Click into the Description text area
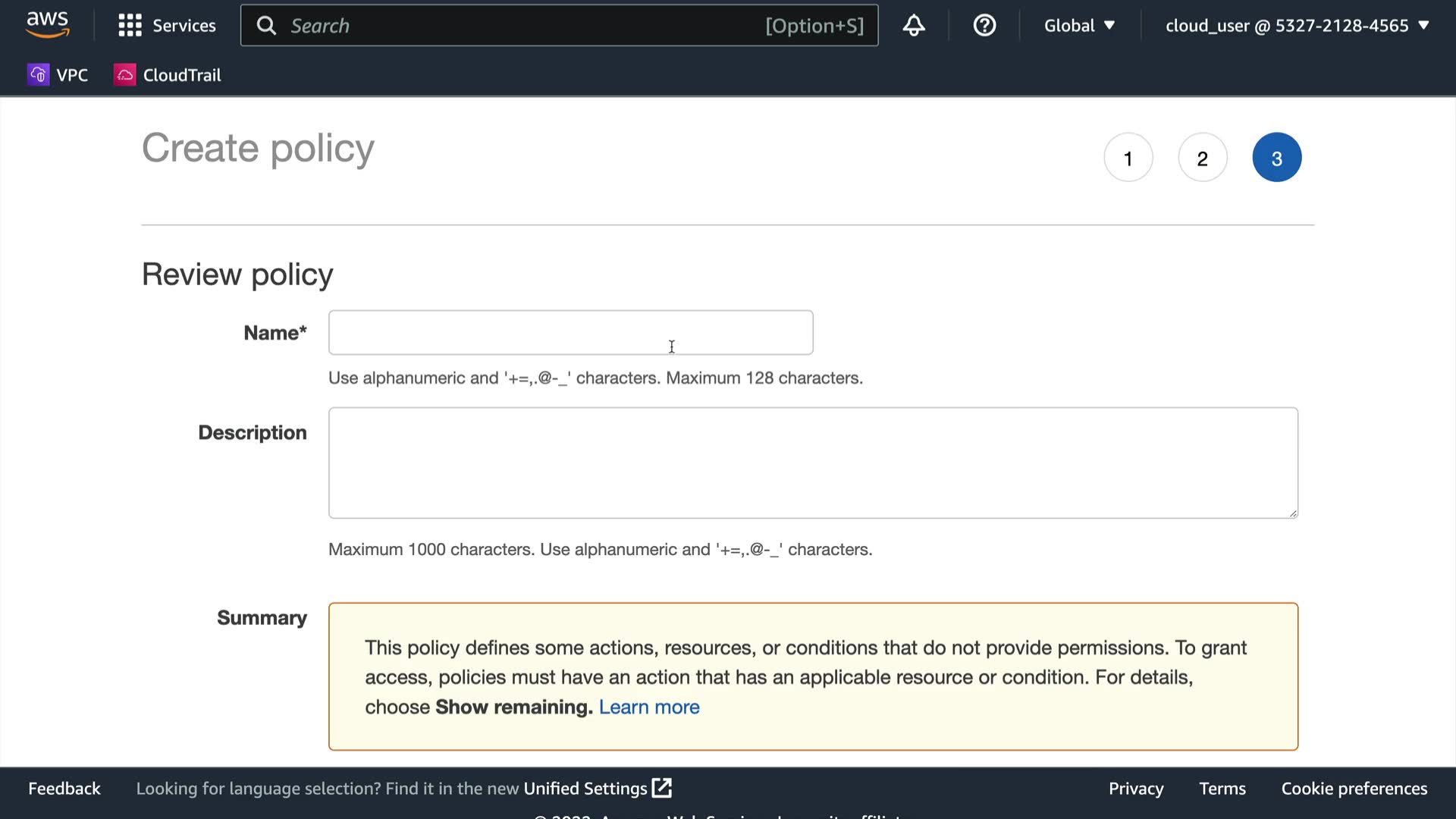Screen dimensions: 1456x819 (812, 463)
